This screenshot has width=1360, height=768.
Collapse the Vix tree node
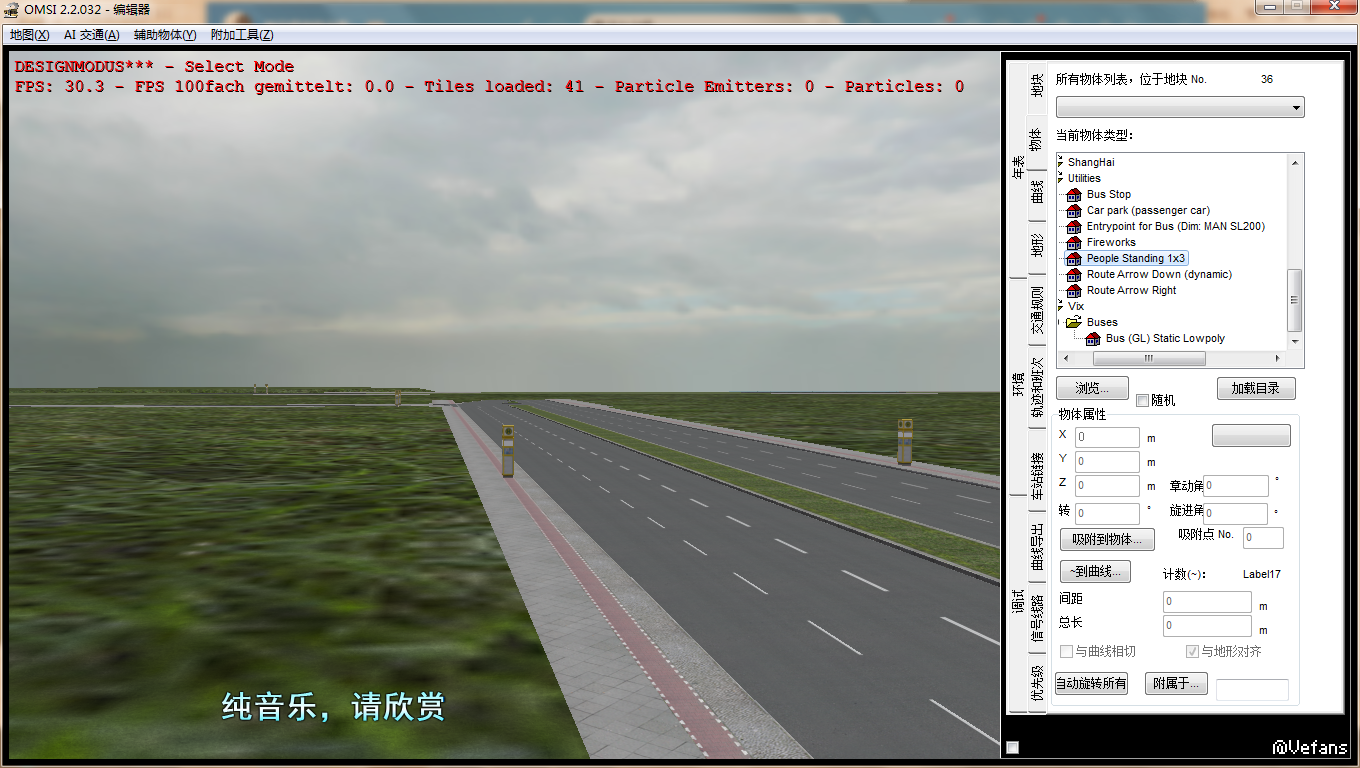1060,306
